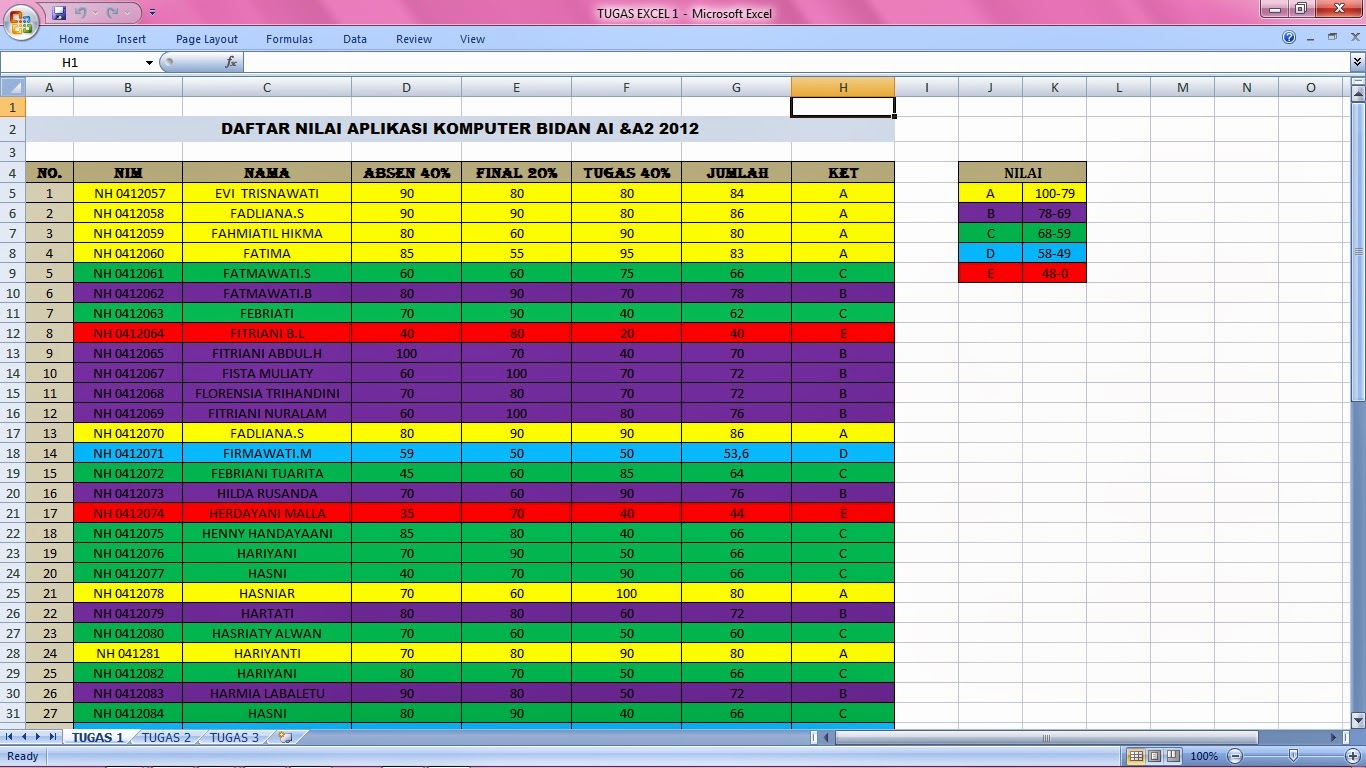This screenshot has height=768, width=1366.
Task: Switch to Normal view in the status bar
Action: (1135, 756)
